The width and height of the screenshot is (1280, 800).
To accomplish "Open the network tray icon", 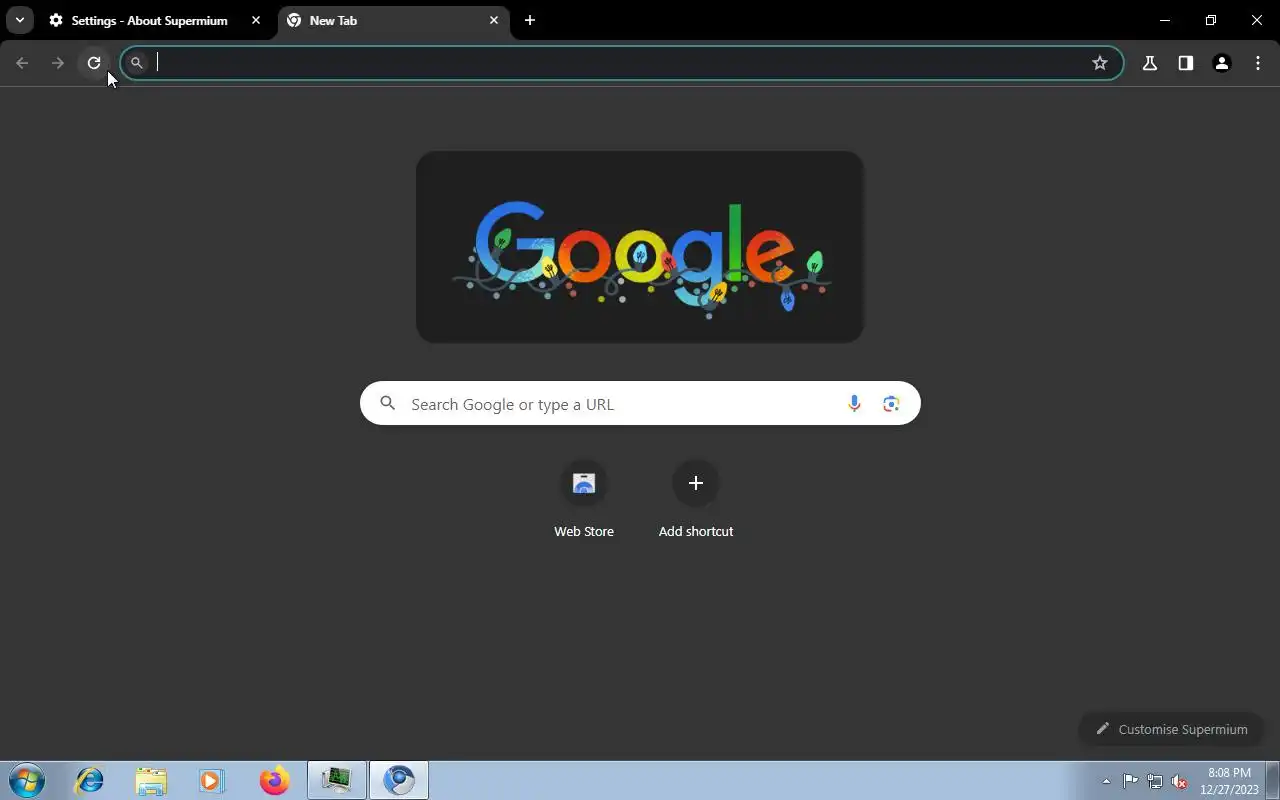I will (1155, 781).
